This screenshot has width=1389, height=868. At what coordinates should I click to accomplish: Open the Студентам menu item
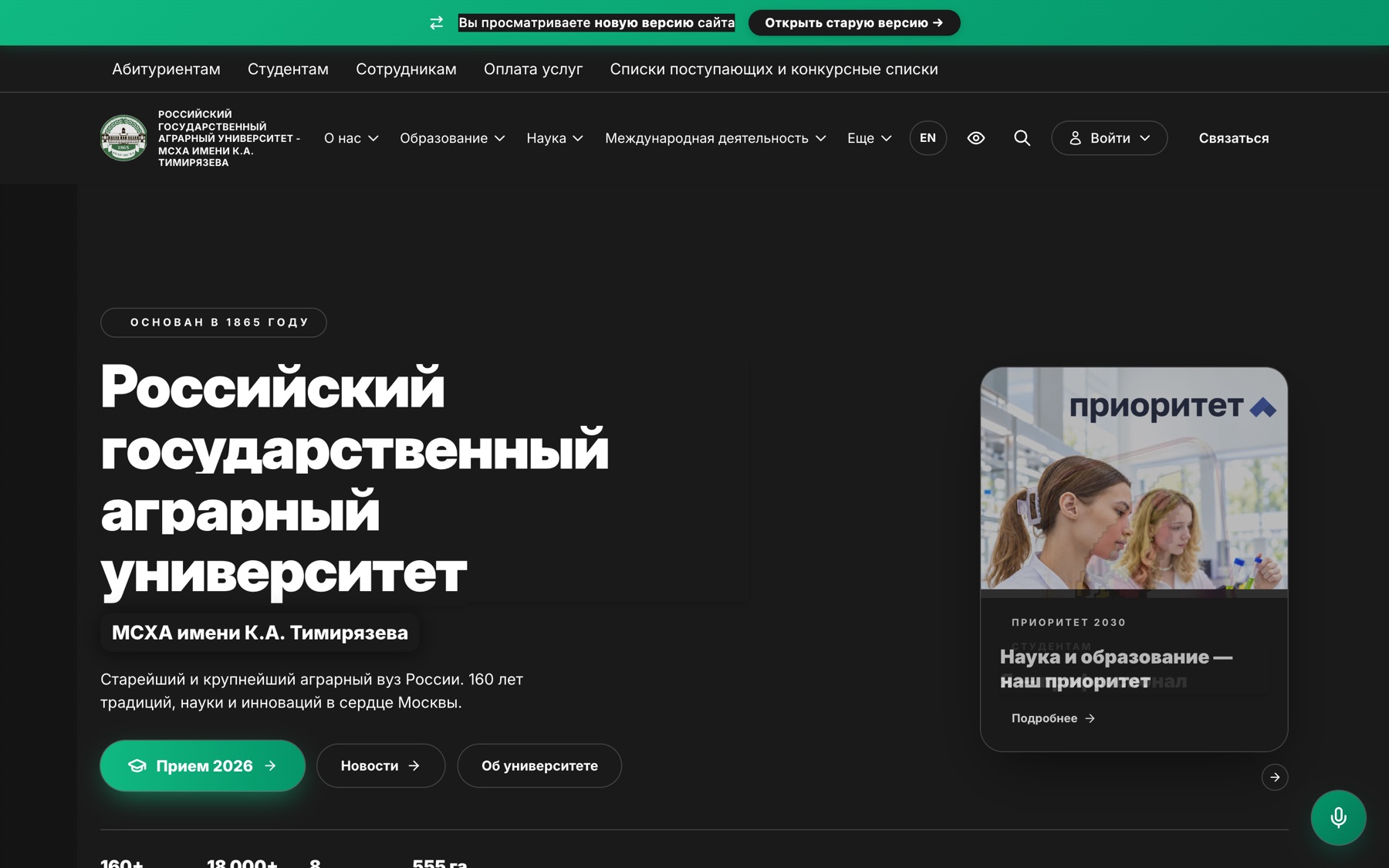(288, 69)
